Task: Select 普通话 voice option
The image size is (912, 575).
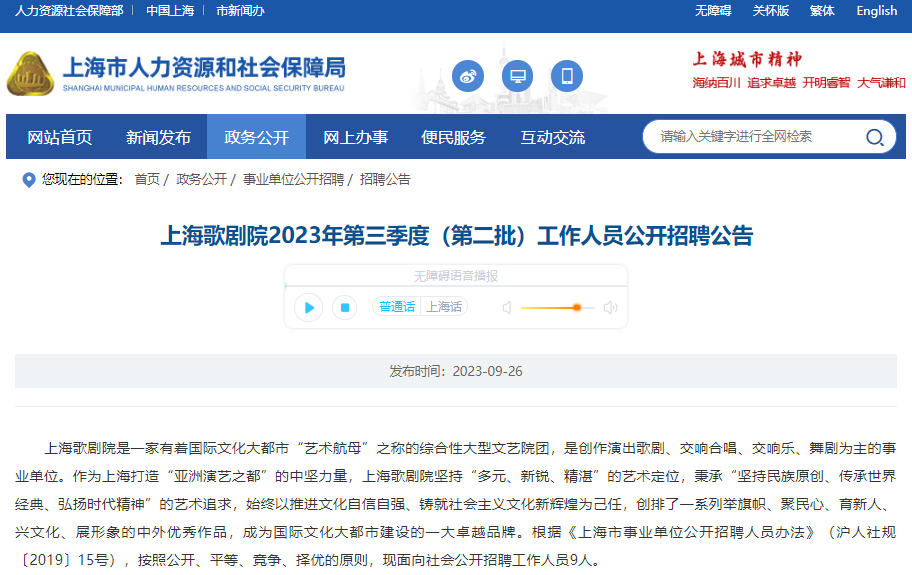Action: click(x=396, y=307)
